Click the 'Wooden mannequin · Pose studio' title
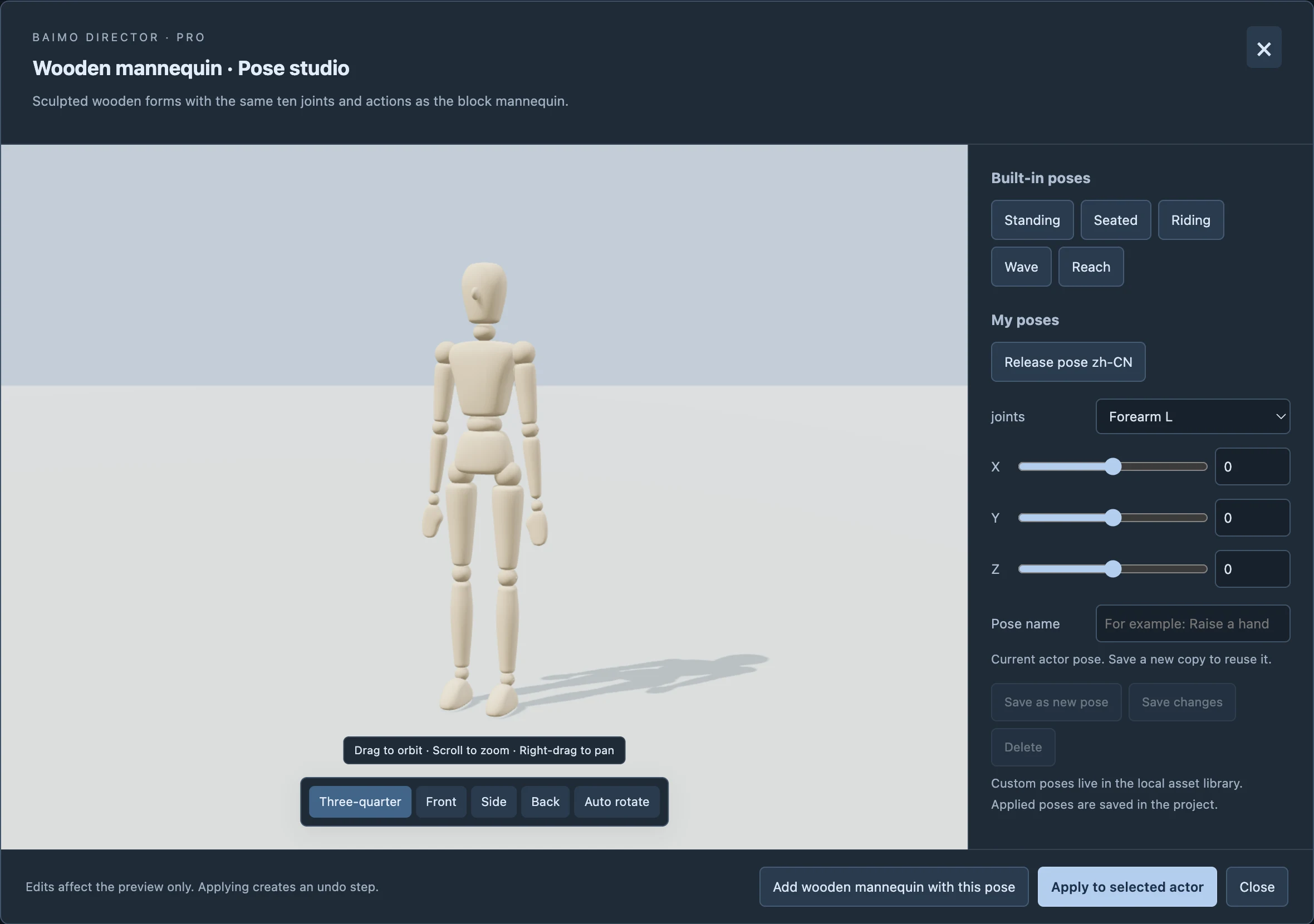This screenshot has height=924, width=1314. (190, 68)
